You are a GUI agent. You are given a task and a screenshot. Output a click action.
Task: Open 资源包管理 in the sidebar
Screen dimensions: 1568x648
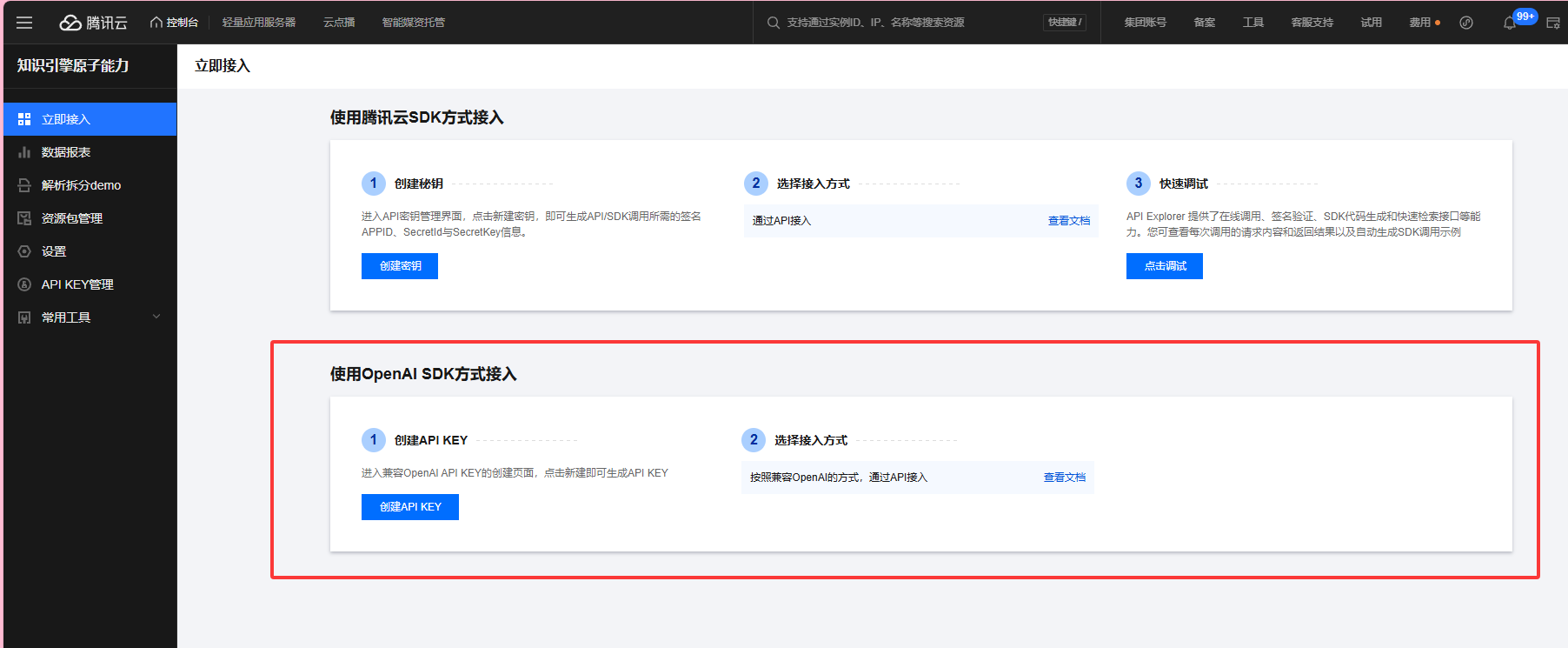(90, 218)
